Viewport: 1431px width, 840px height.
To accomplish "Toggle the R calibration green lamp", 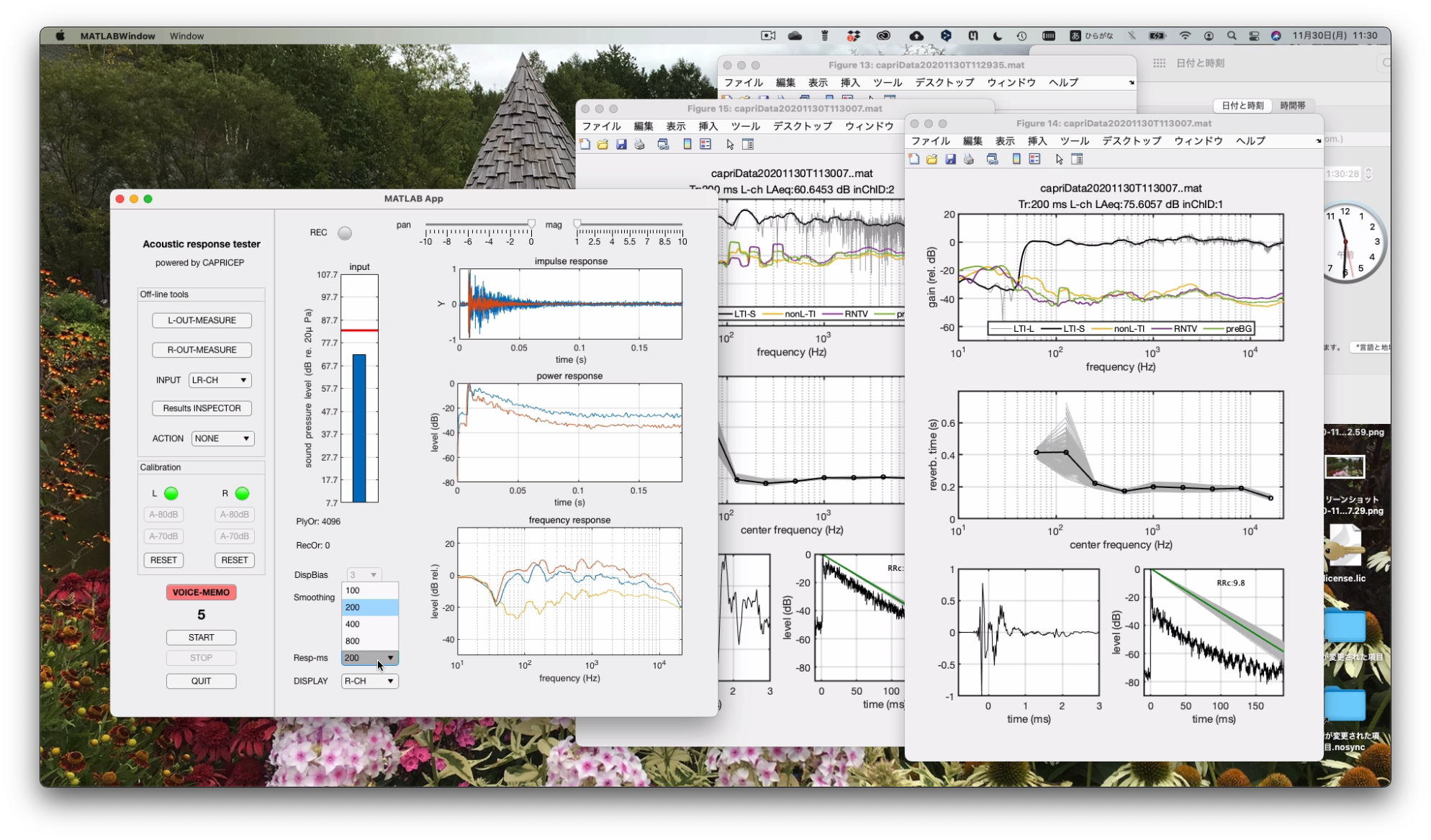I will coord(243,494).
